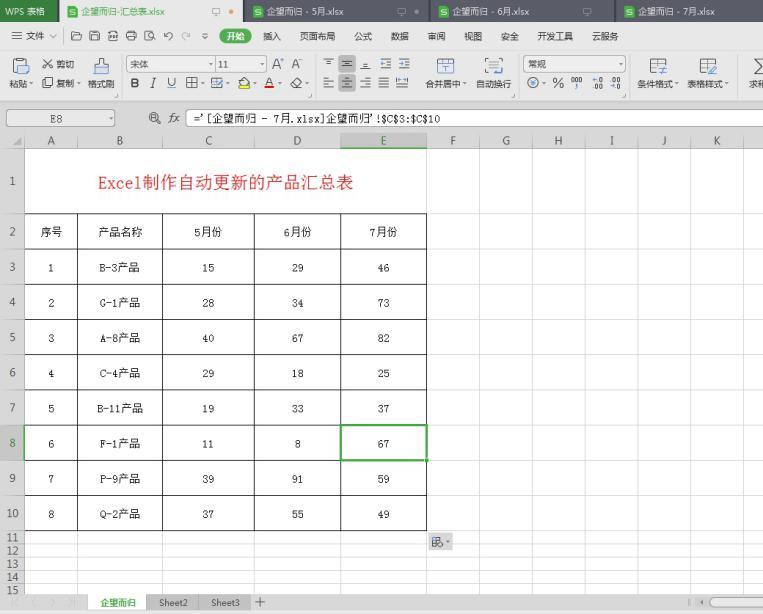Expand the Name Box dropdown
Image resolution: width=763 pixels, height=614 pixels.
110,119
